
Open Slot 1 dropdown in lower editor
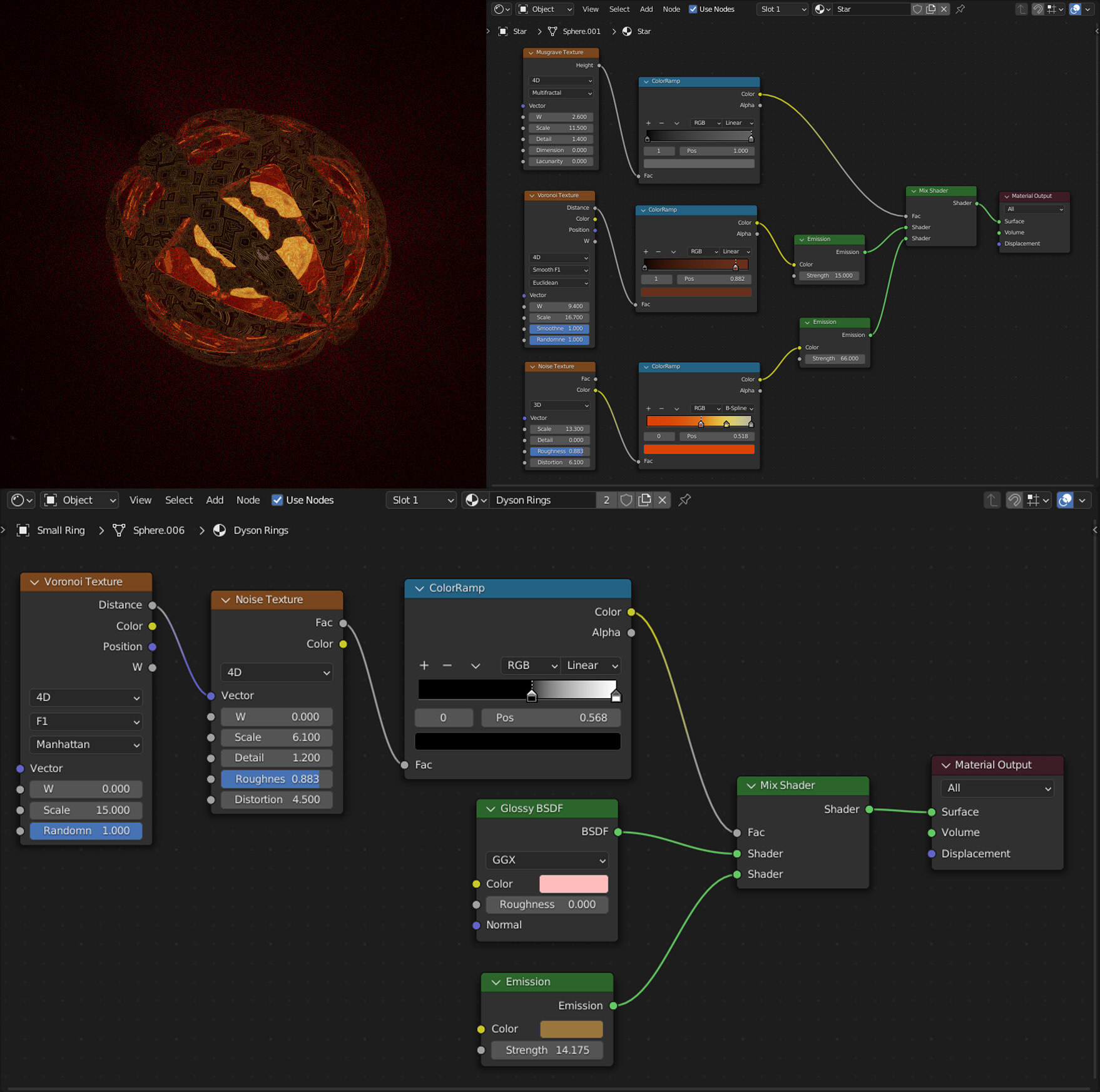[421, 500]
